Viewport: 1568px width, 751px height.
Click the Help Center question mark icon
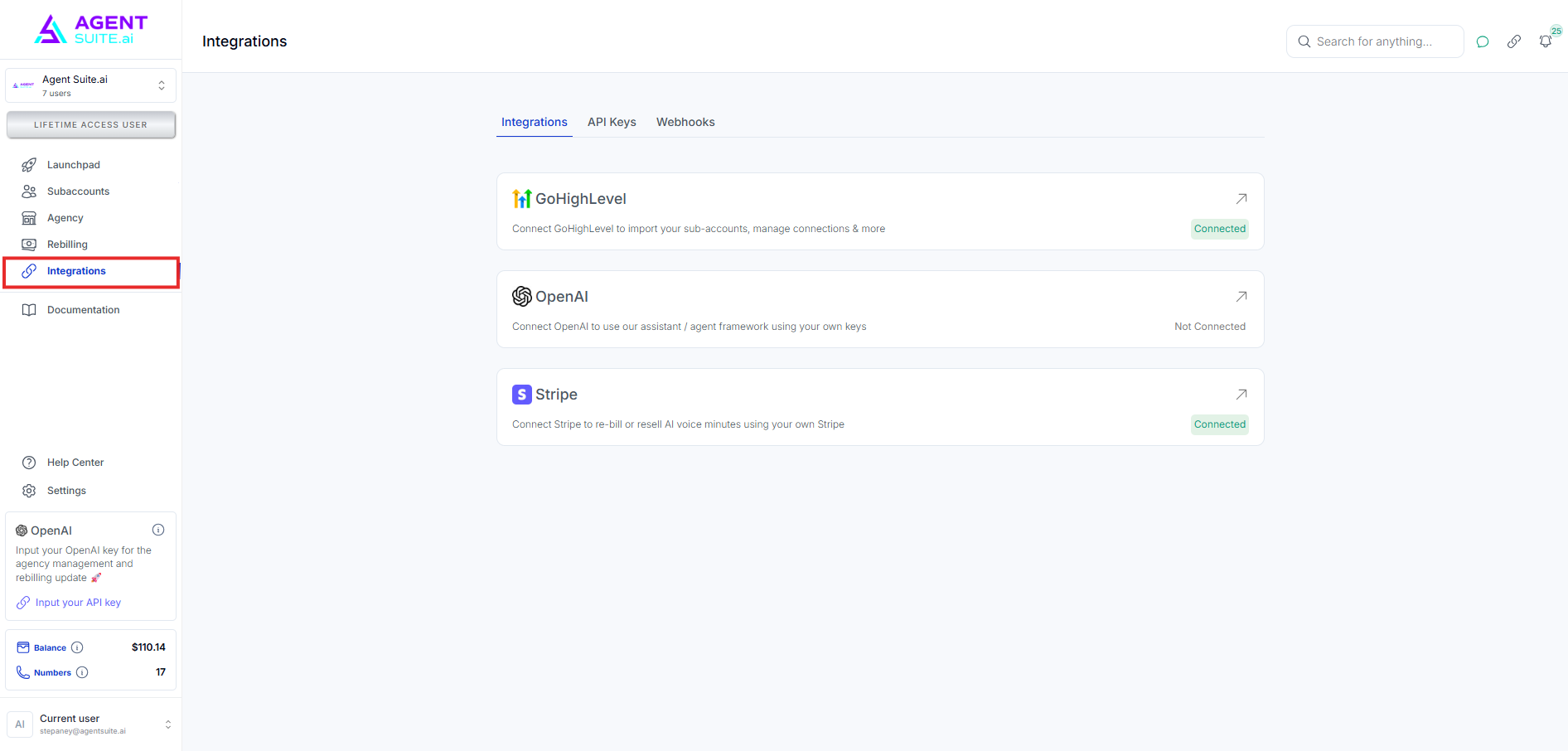tap(29, 463)
